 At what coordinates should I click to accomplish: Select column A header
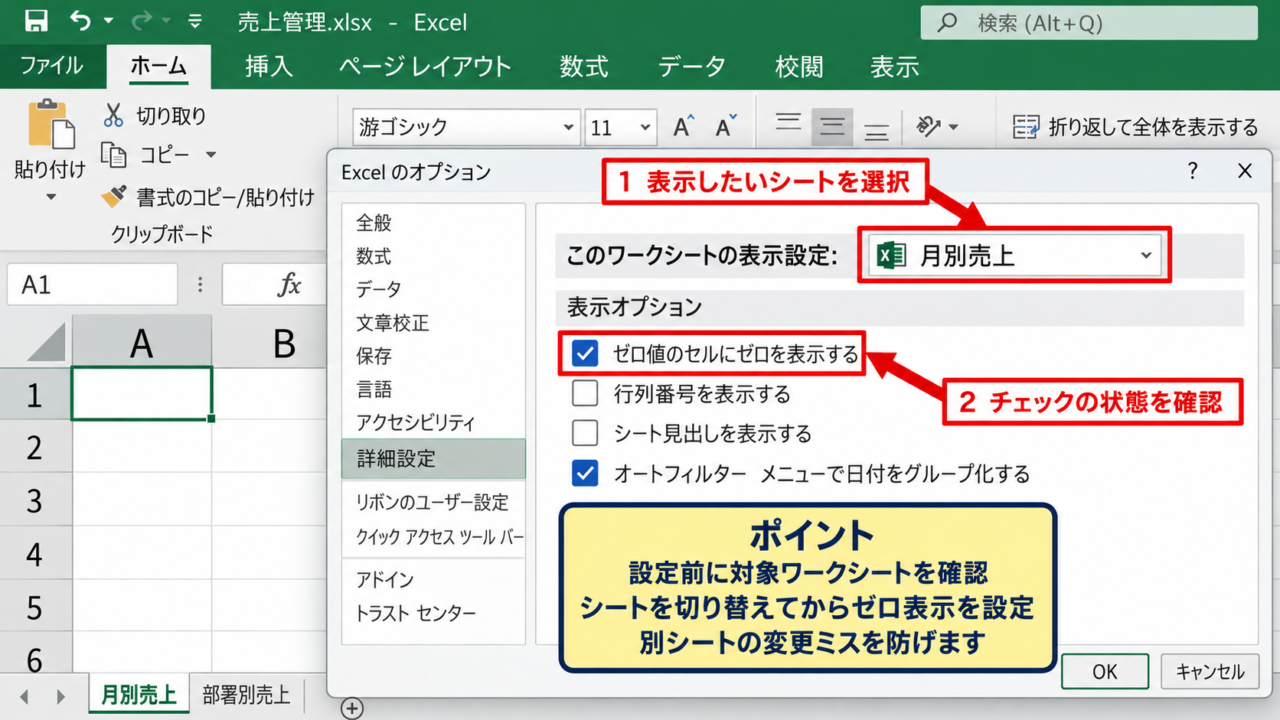point(142,343)
